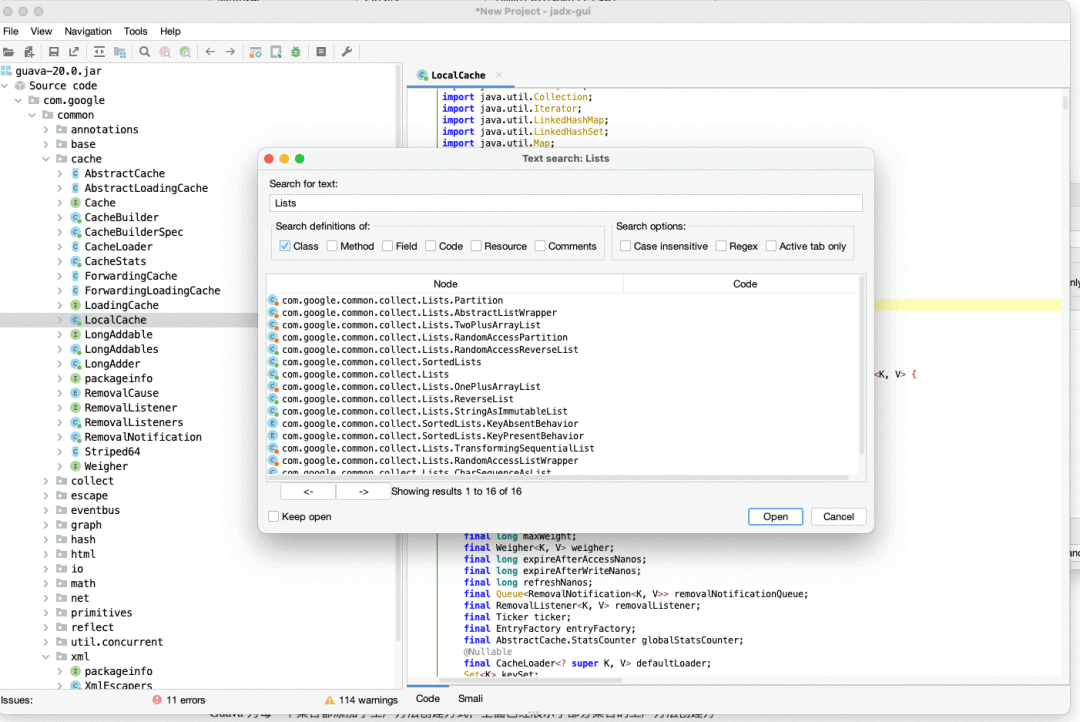Enable the Code search definition checkbox

(430, 246)
